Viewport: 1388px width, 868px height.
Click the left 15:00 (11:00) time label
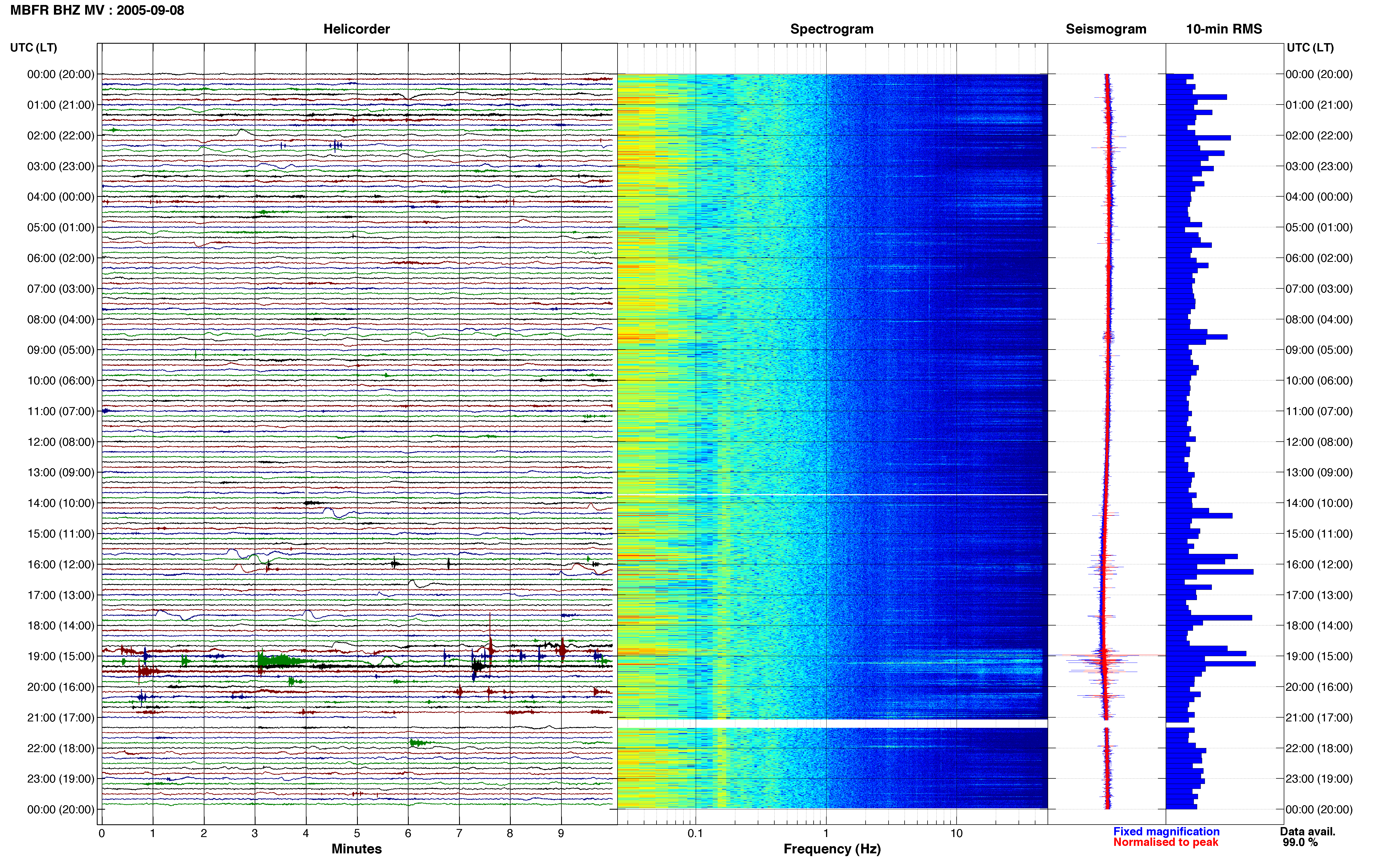[61, 534]
